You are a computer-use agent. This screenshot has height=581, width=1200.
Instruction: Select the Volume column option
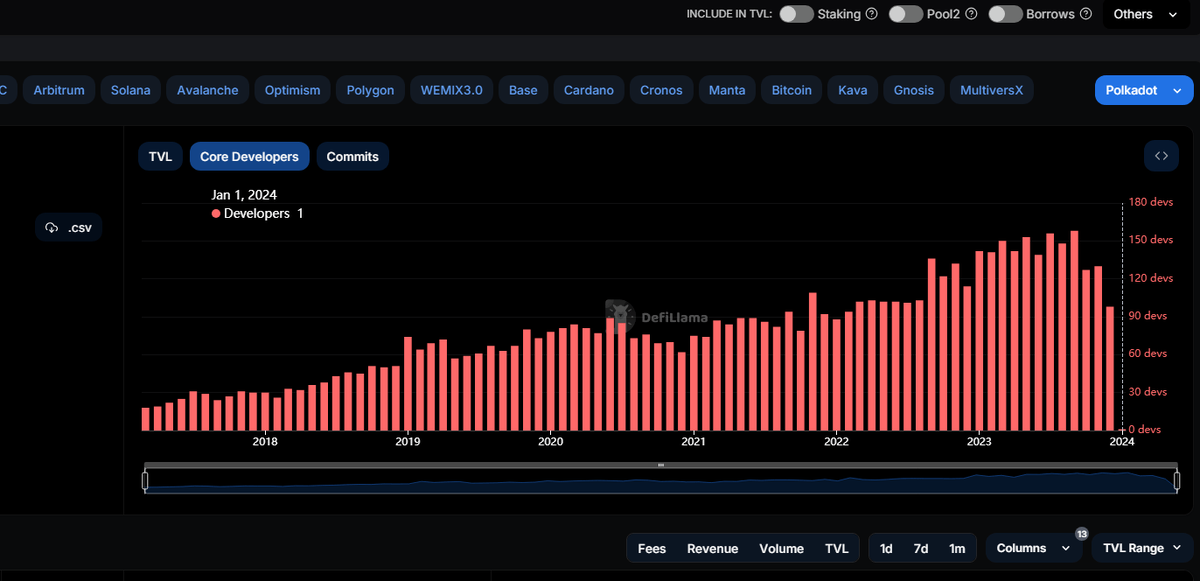[781, 548]
